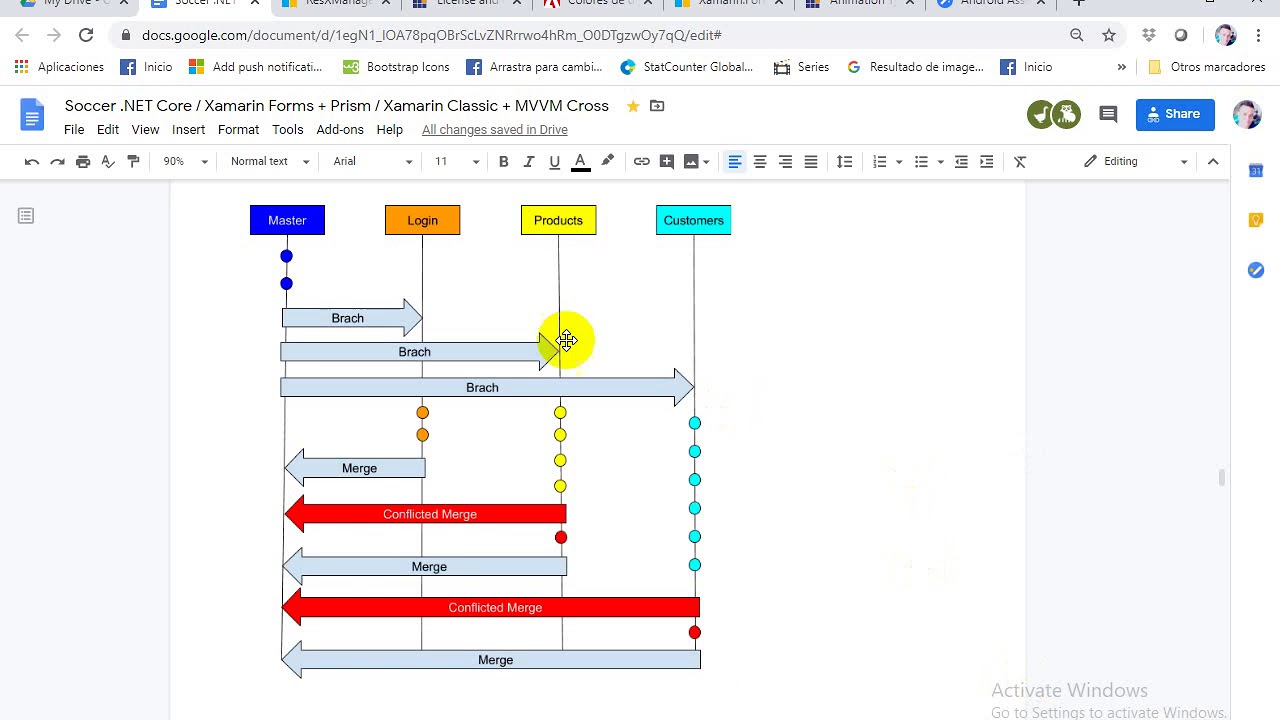Click the Undo icon in toolbar
Image resolution: width=1280 pixels, height=720 pixels.
coord(32,161)
